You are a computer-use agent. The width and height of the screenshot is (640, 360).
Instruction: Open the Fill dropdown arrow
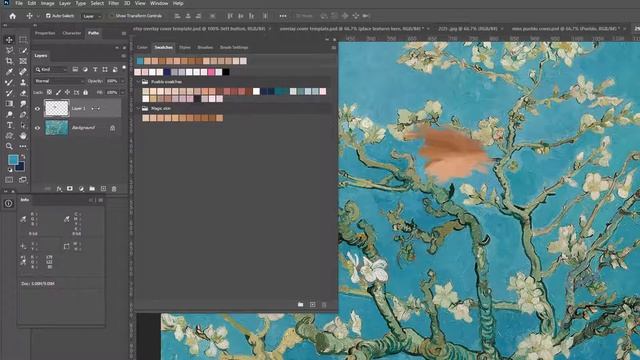[122, 93]
